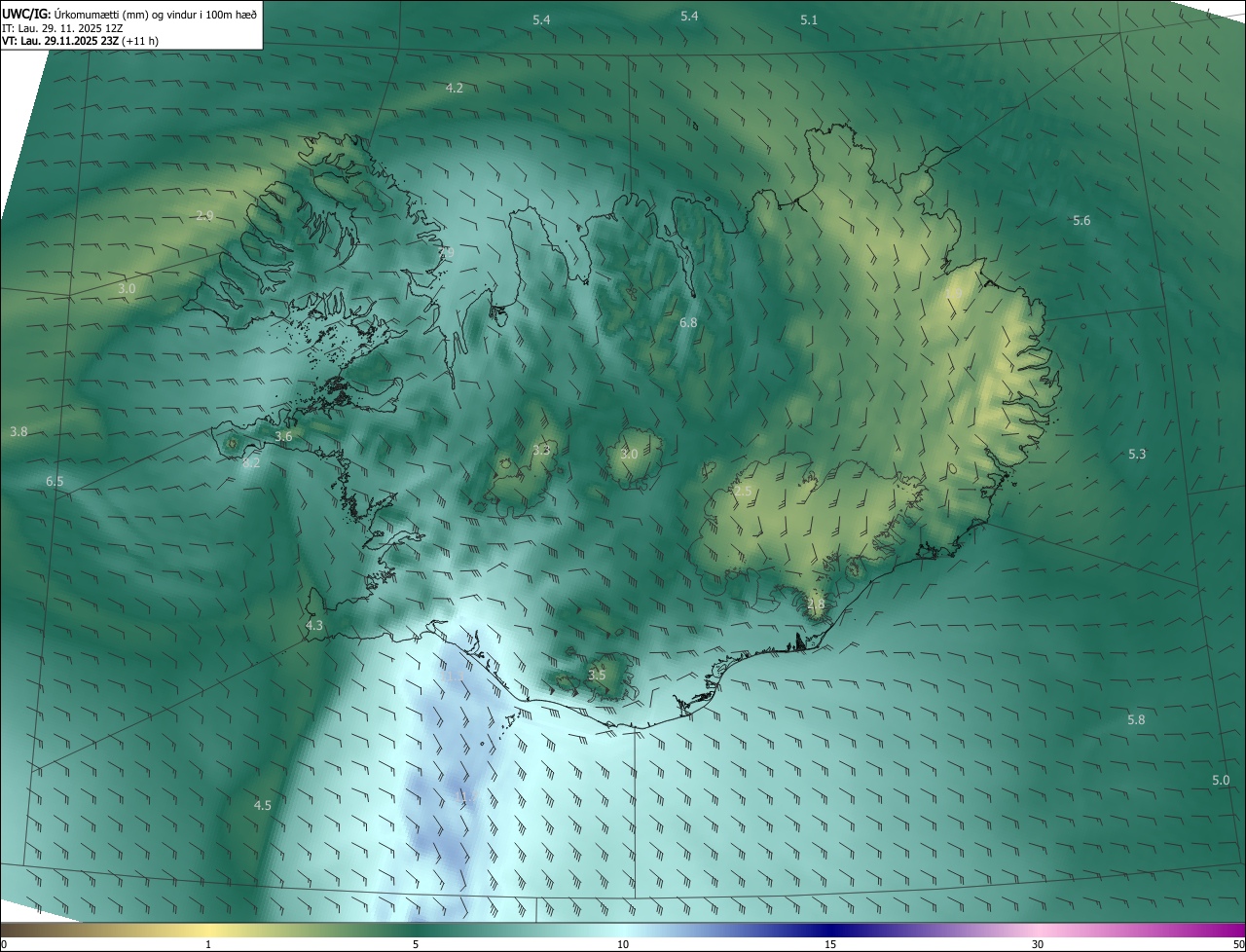
Task: Click the 3.8 value label
Action: pos(18,432)
